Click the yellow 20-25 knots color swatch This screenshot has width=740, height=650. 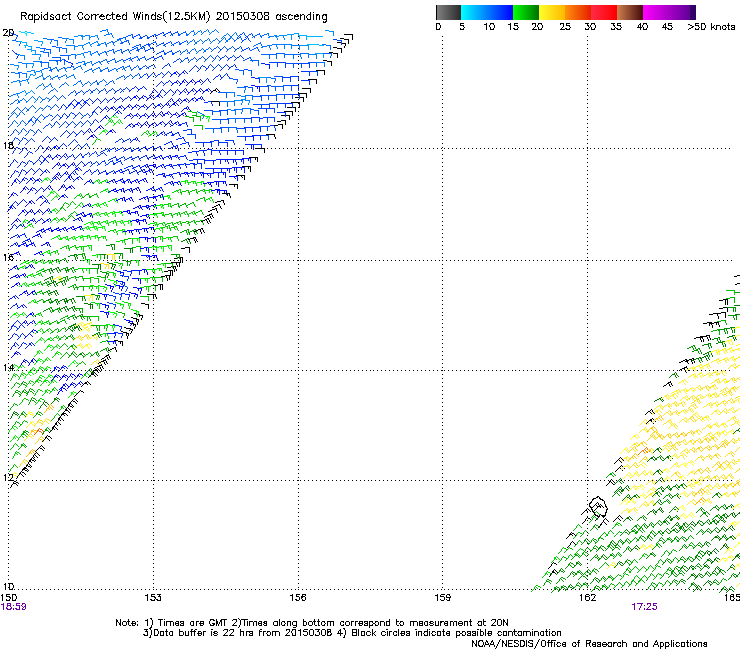552,12
